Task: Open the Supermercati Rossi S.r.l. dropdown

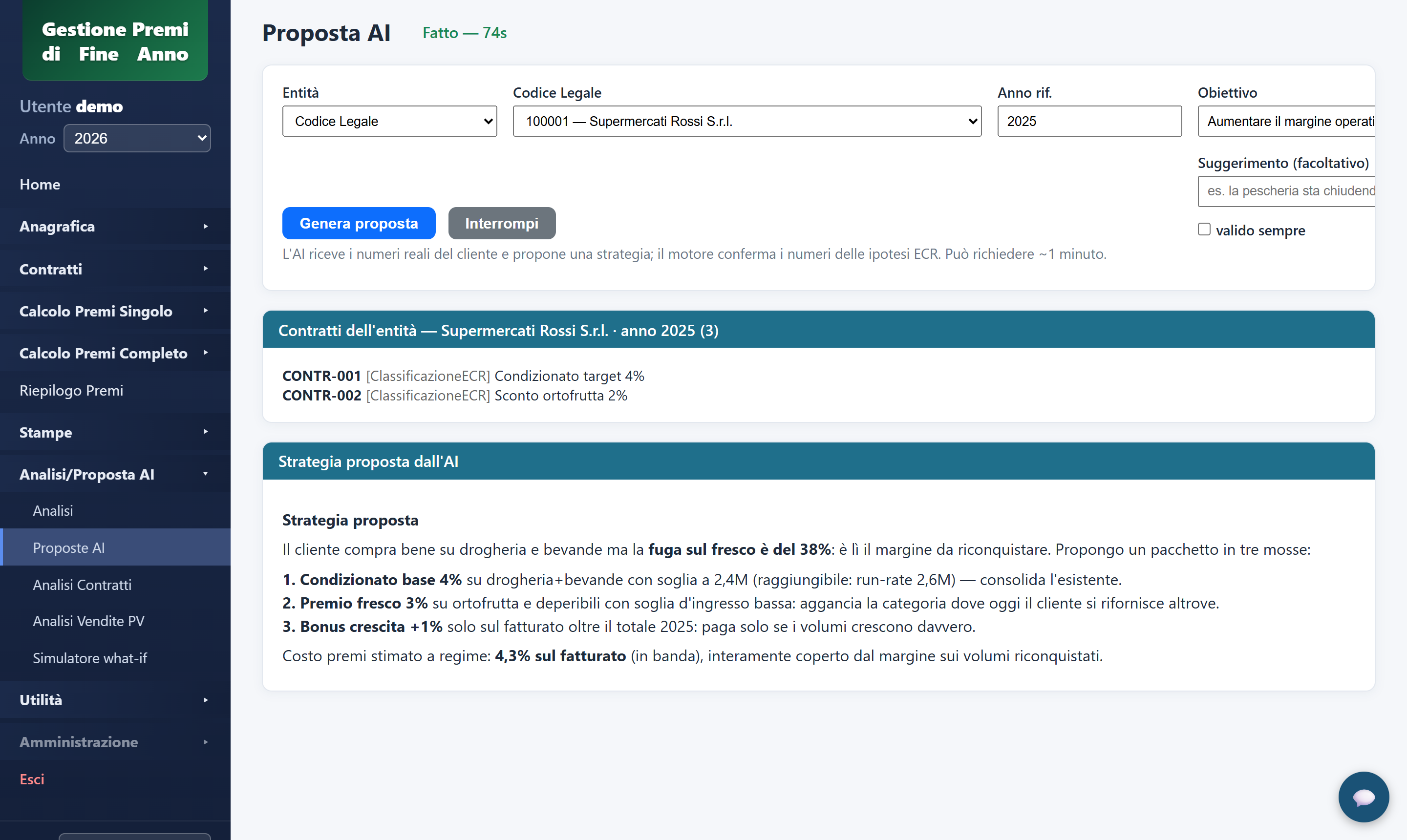Action: pos(747,121)
